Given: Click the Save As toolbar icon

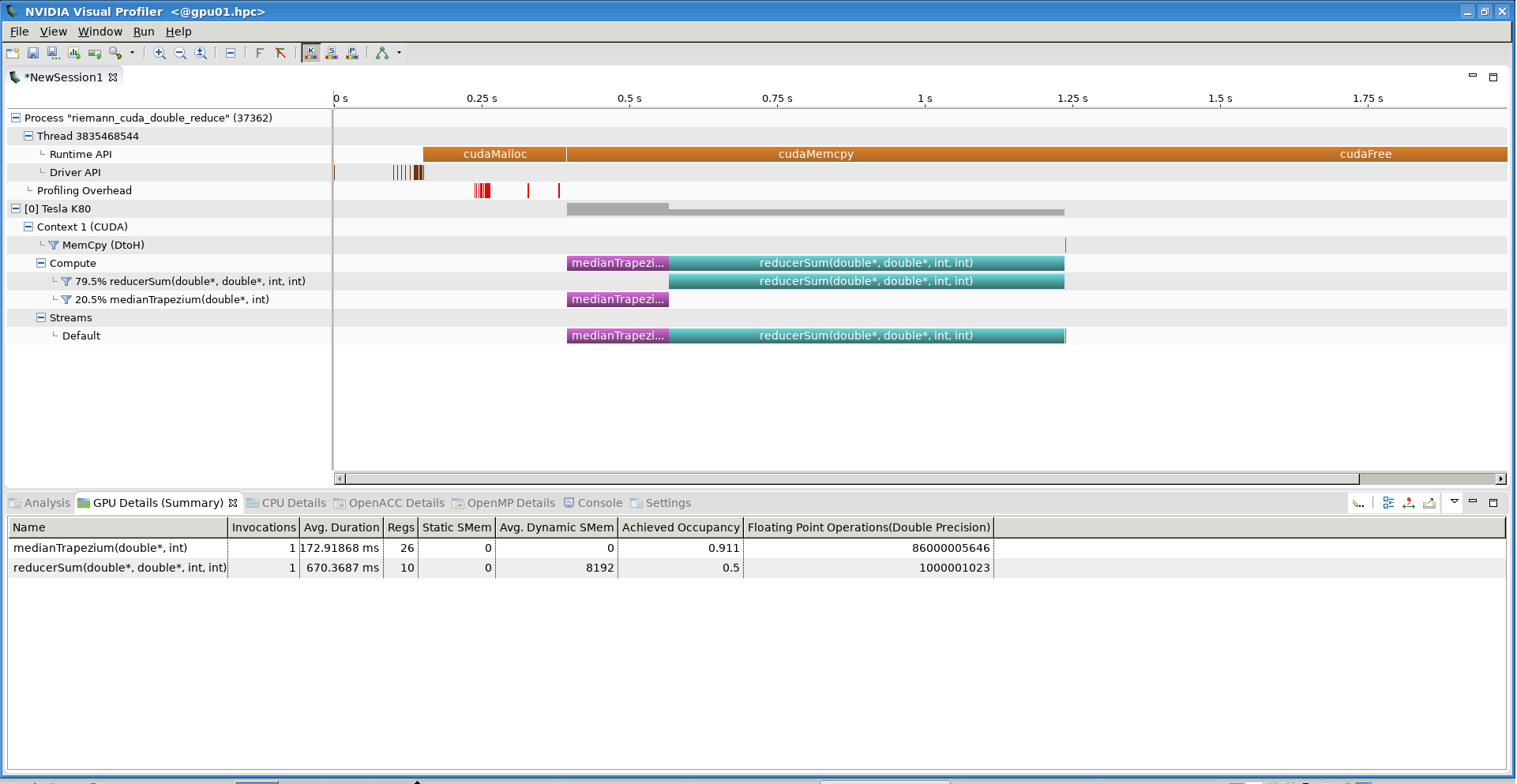Looking at the screenshot, I should (53, 53).
